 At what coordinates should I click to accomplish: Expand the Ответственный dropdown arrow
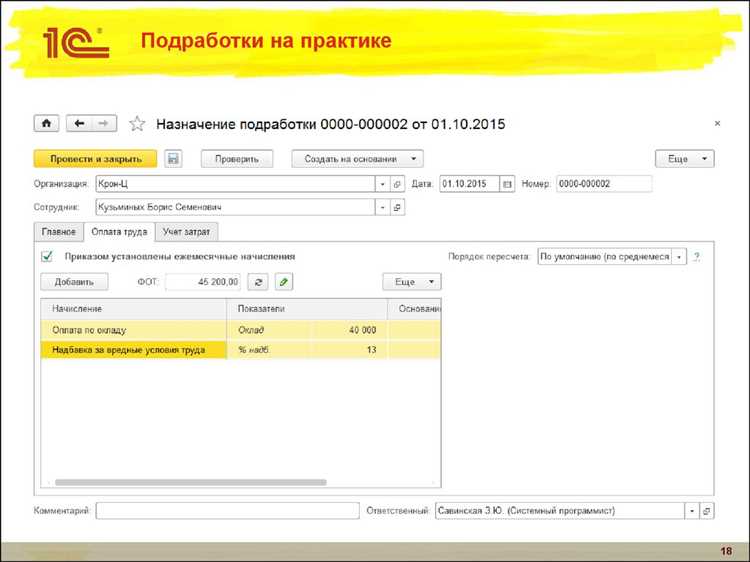[x=692, y=511]
